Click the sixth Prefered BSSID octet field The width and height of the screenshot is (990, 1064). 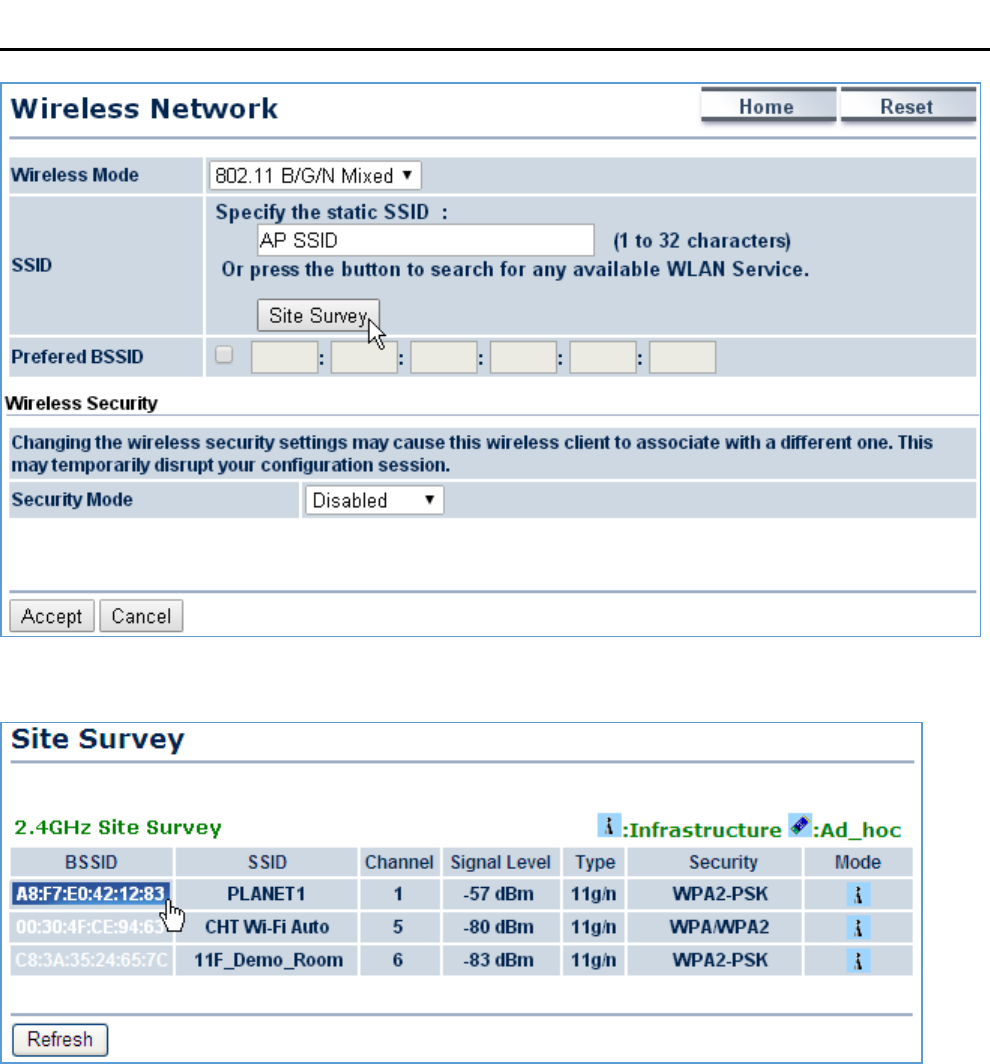tap(682, 357)
